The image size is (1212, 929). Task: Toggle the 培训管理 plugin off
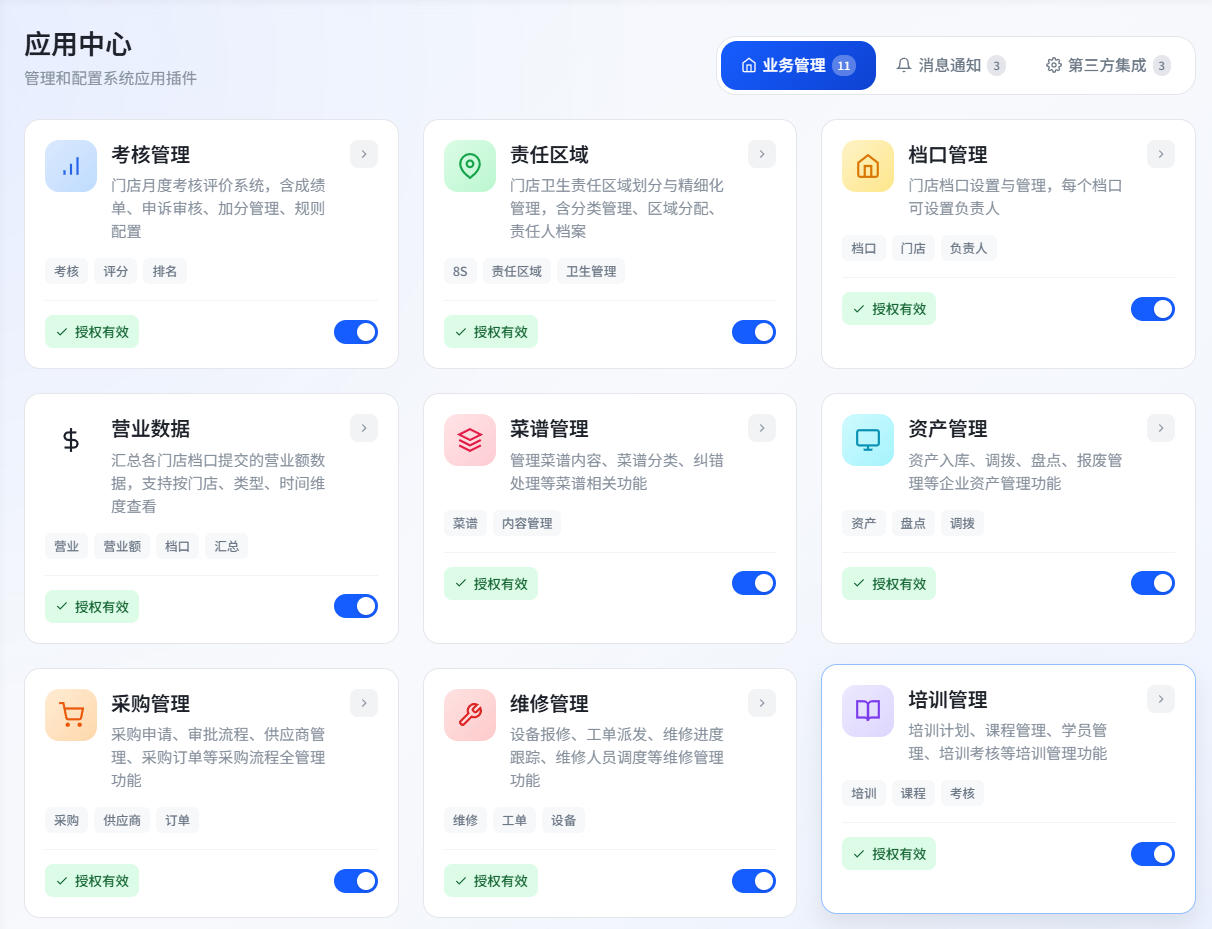tap(1153, 854)
